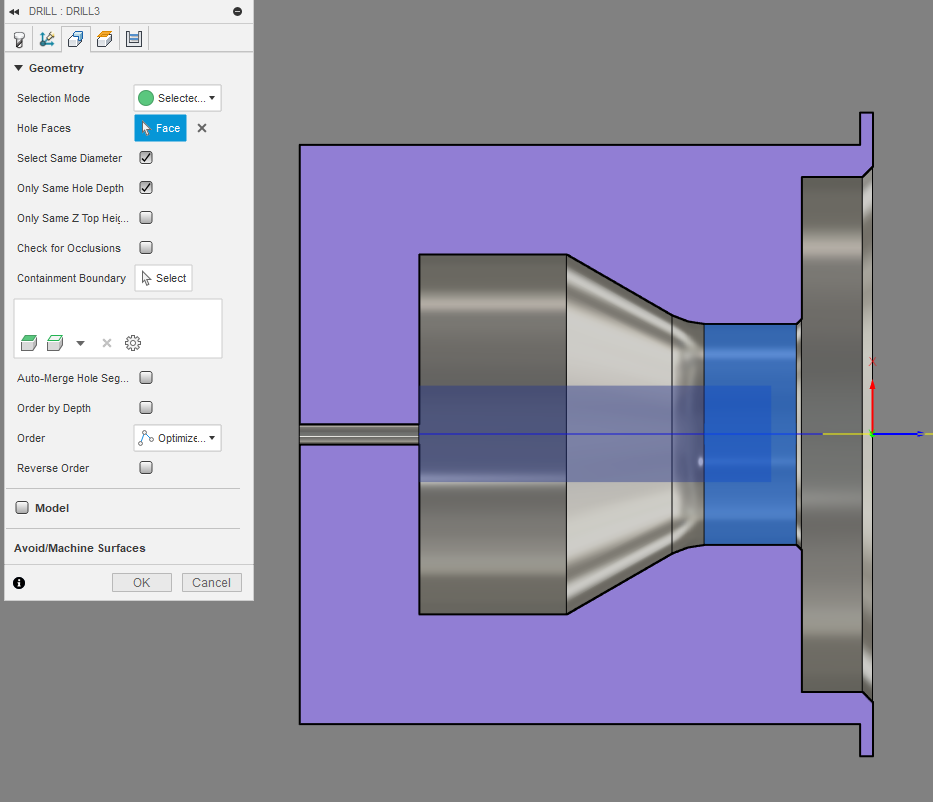
Task: Enable Reverse Order checkbox
Action: [146, 468]
